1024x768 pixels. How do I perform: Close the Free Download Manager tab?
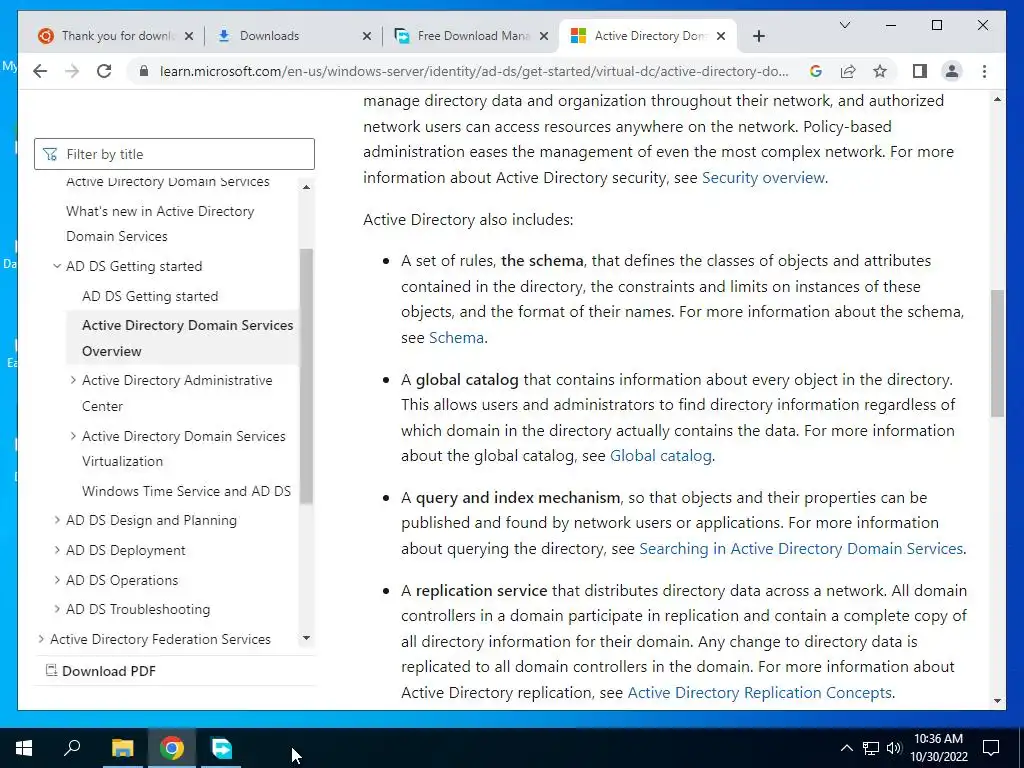click(543, 36)
